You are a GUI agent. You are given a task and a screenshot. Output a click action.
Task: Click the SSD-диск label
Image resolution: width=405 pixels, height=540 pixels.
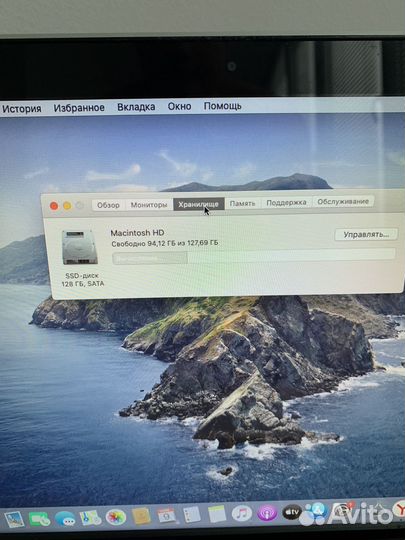click(82, 276)
